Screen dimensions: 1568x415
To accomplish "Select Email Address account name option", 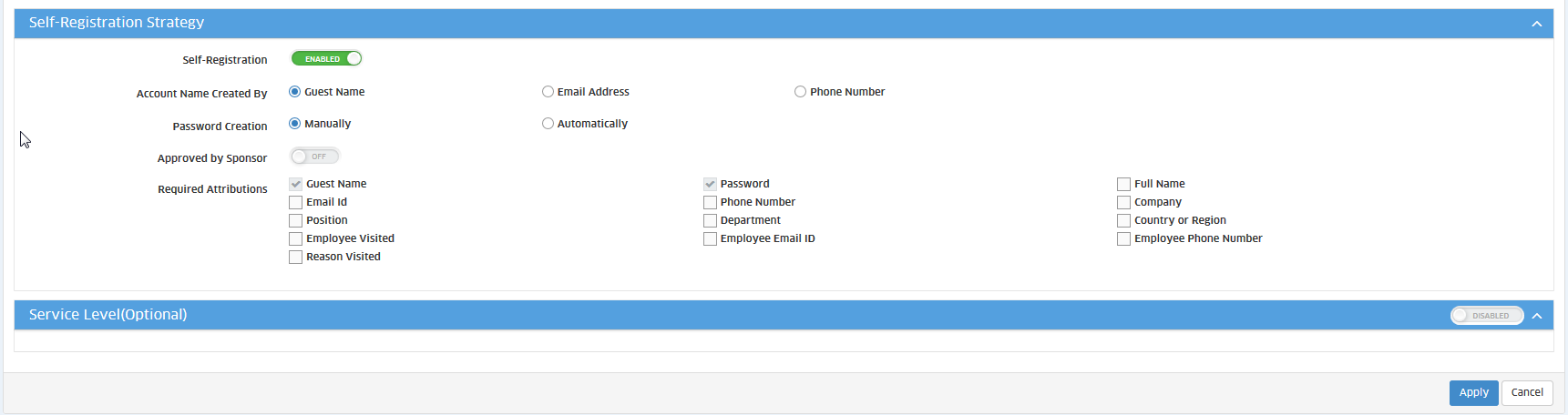I will point(548,92).
